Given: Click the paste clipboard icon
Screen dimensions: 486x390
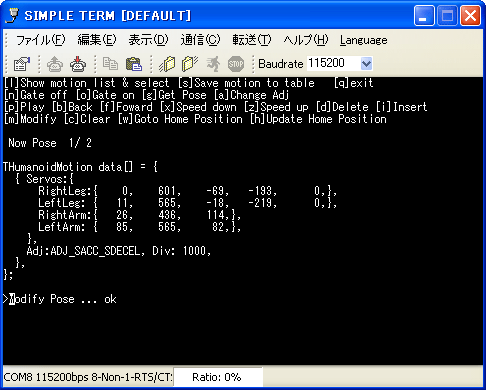Looking at the screenshot, I should [134, 64].
